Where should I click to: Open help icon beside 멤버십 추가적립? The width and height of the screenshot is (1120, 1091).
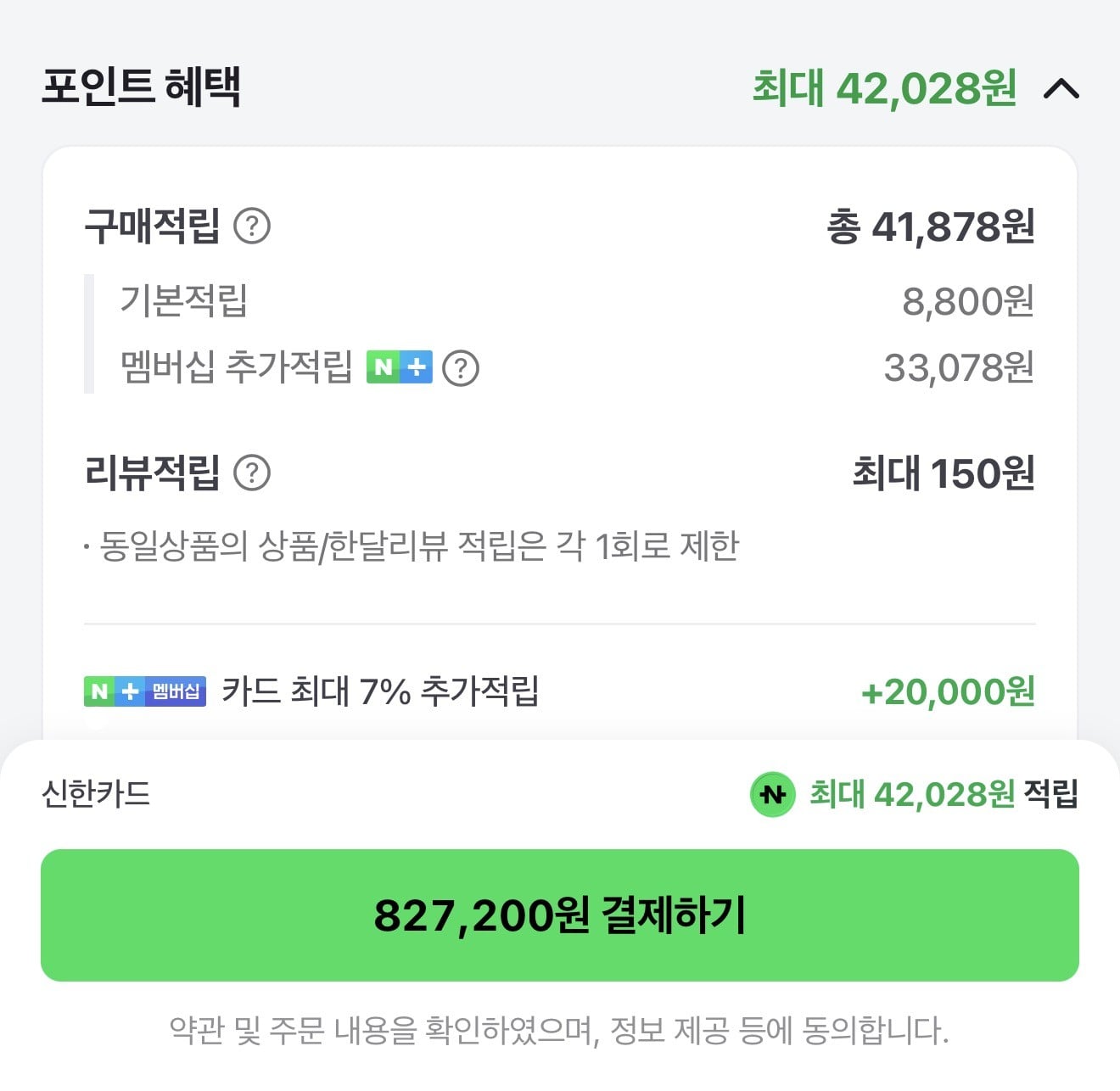[x=461, y=368]
